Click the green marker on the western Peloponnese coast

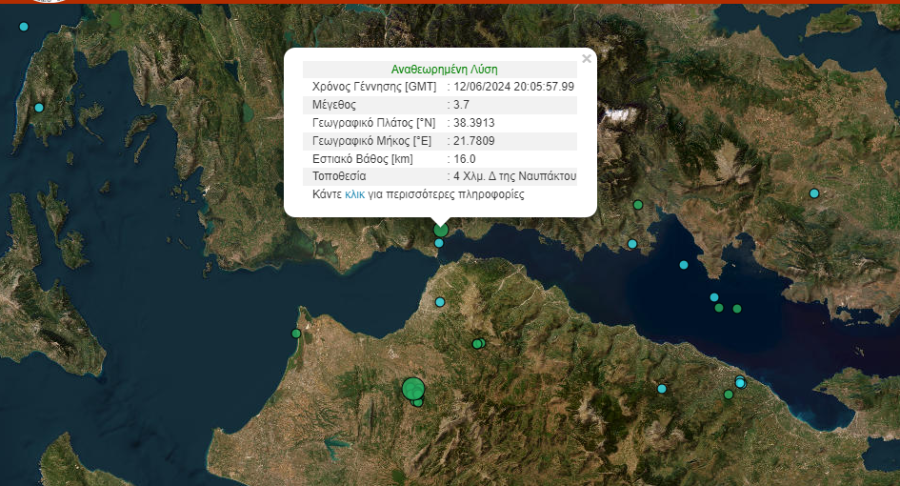coord(296,333)
